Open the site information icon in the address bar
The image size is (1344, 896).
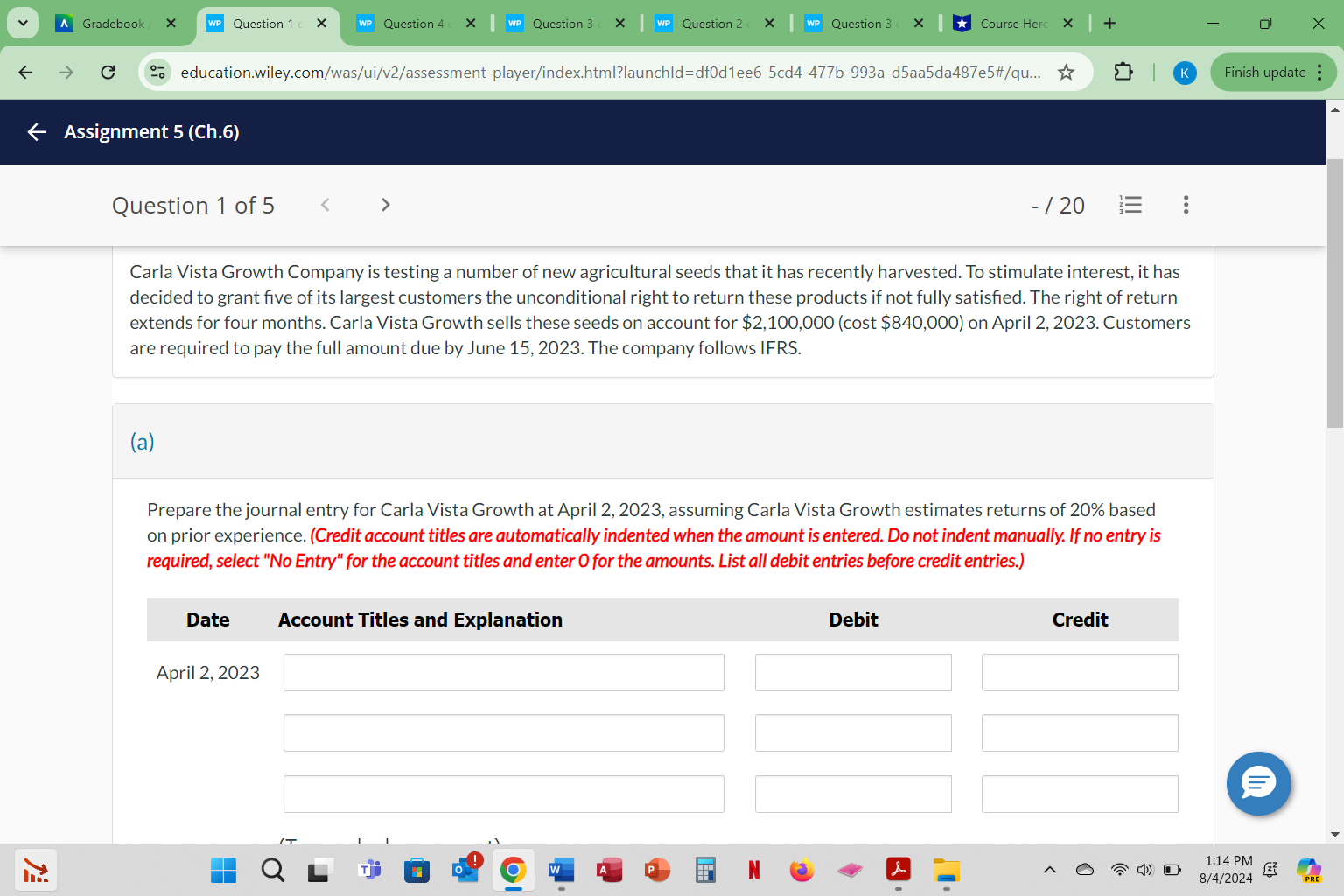point(157,73)
